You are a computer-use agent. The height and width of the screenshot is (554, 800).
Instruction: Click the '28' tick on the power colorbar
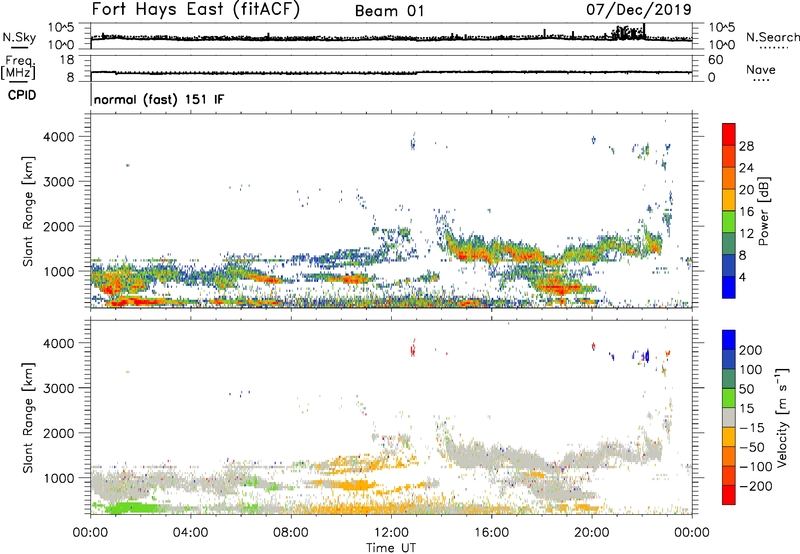tap(746, 146)
